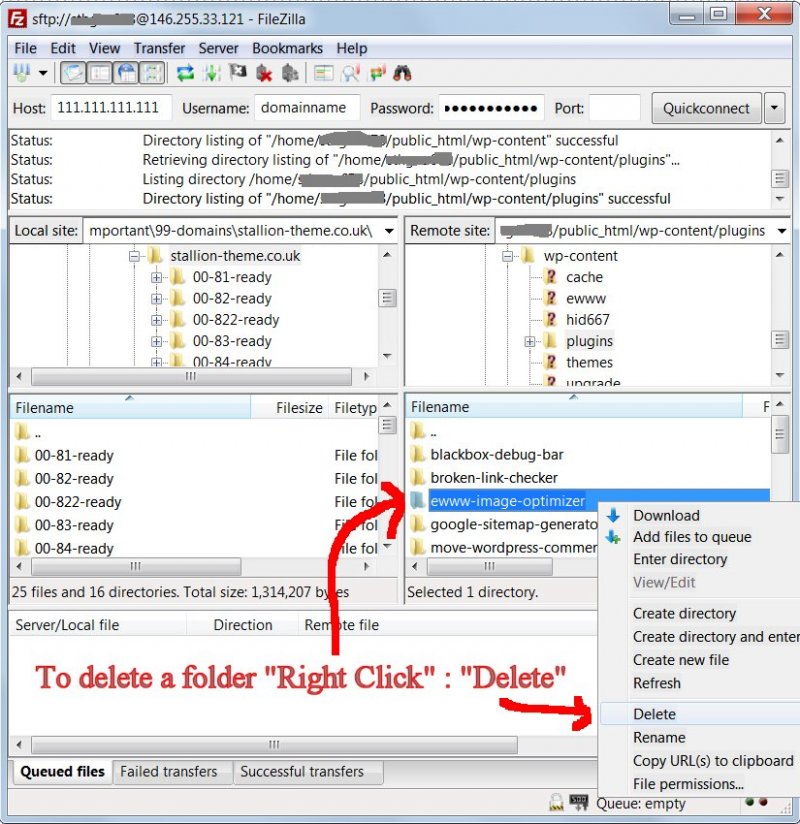Expand plugins folder in remote tree
The width and height of the screenshot is (800, 824).
[x=530, y=342]
